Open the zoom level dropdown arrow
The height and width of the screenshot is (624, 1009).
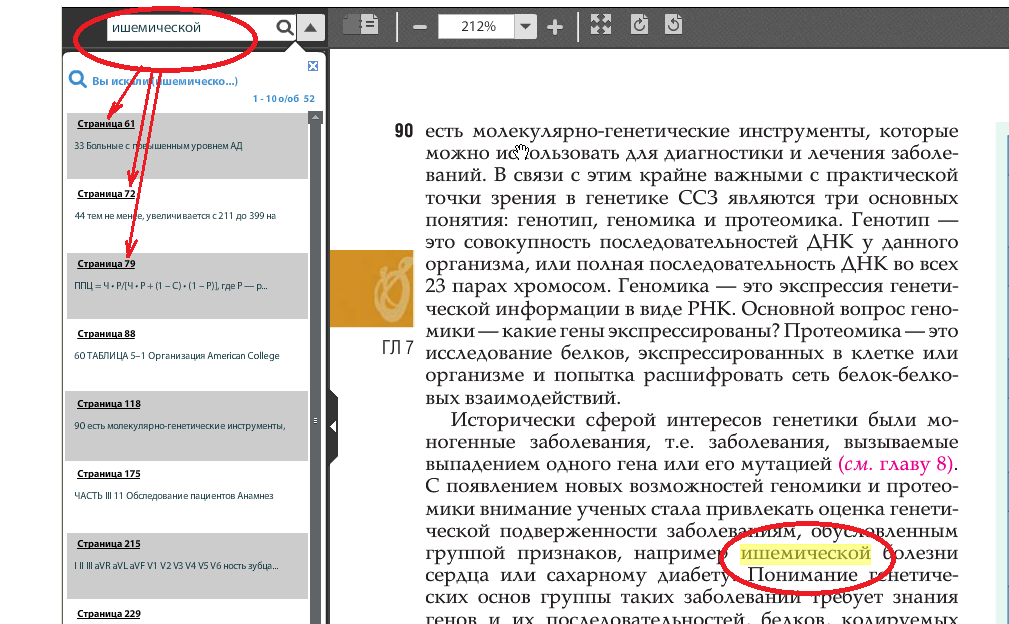pos(526,26)
